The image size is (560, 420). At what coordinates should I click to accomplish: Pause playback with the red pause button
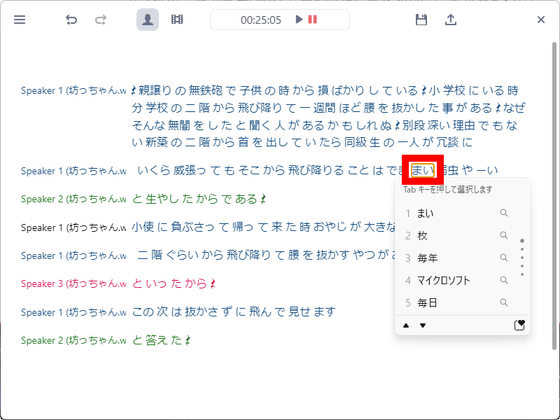[312, 19]
